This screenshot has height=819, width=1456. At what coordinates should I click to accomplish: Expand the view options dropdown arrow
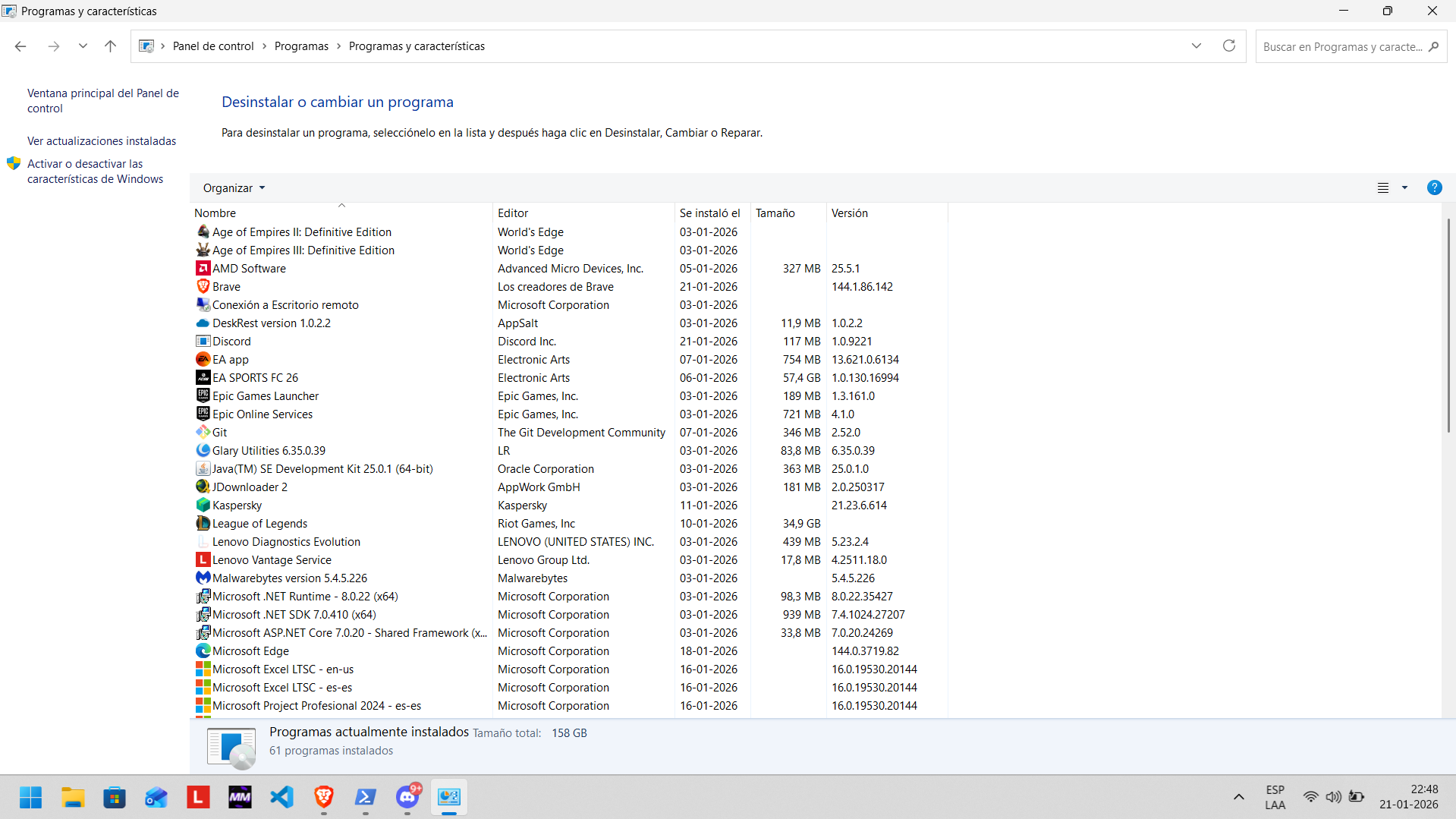1404,187
